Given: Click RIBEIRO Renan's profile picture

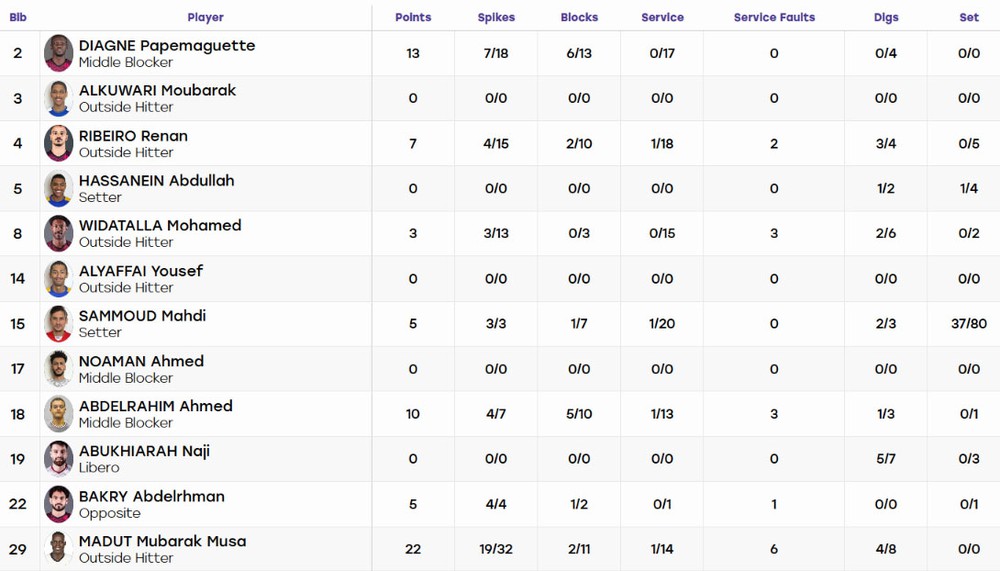Looking at the screenshot, I should pyautogui.click(x=58, y=144).
